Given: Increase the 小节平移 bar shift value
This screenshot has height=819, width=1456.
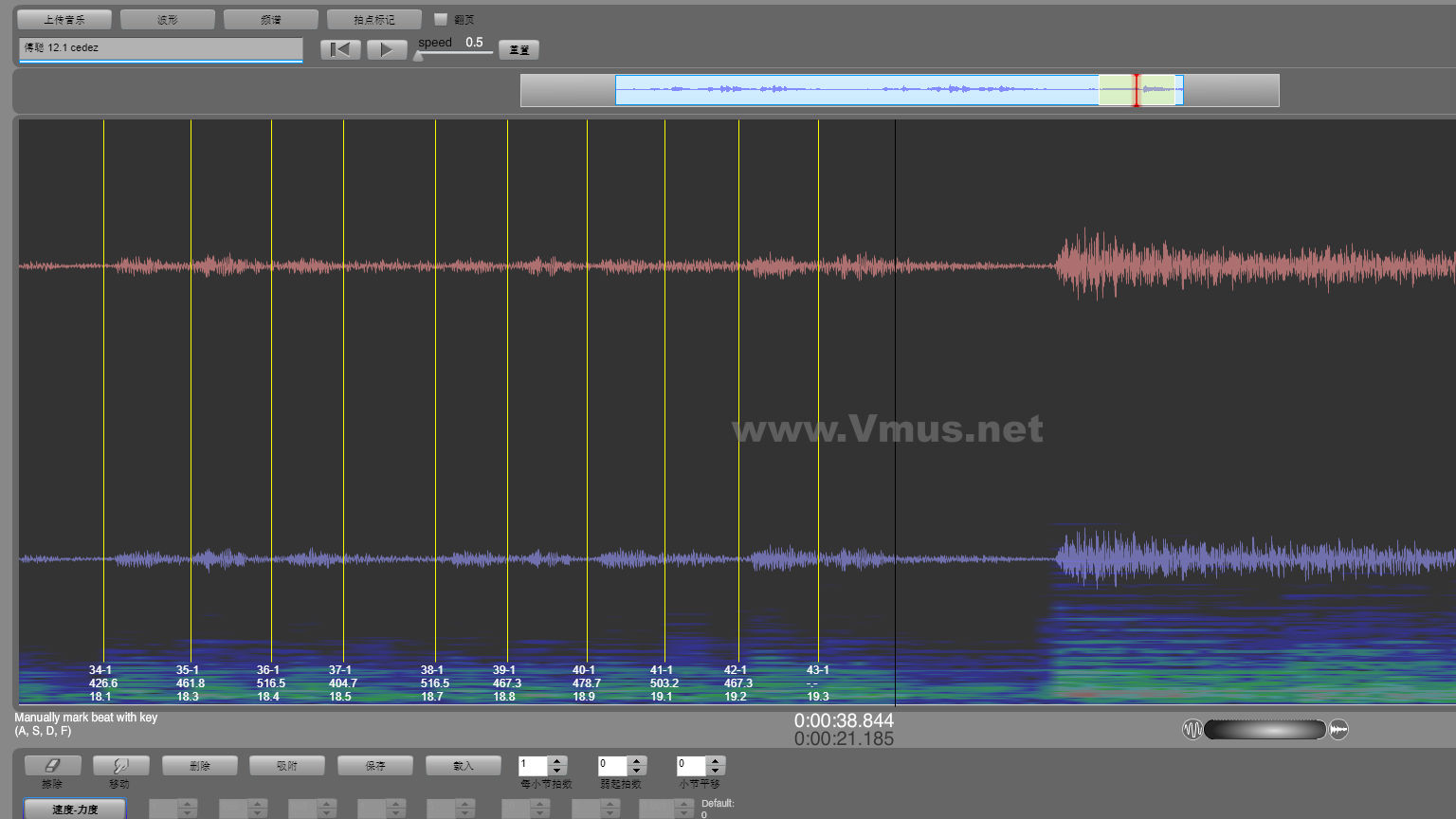Looking at the screenshot, I should (716, 760).
